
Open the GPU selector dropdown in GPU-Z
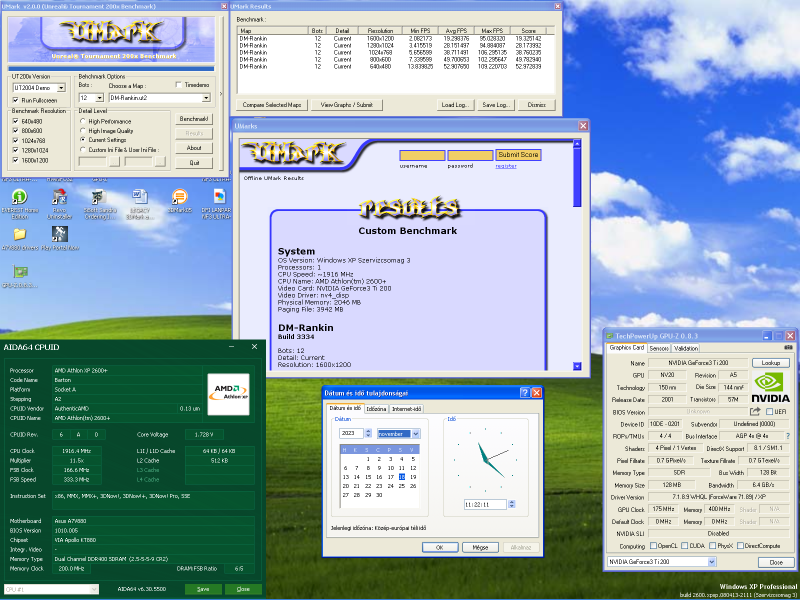click(x=712, y=561)
